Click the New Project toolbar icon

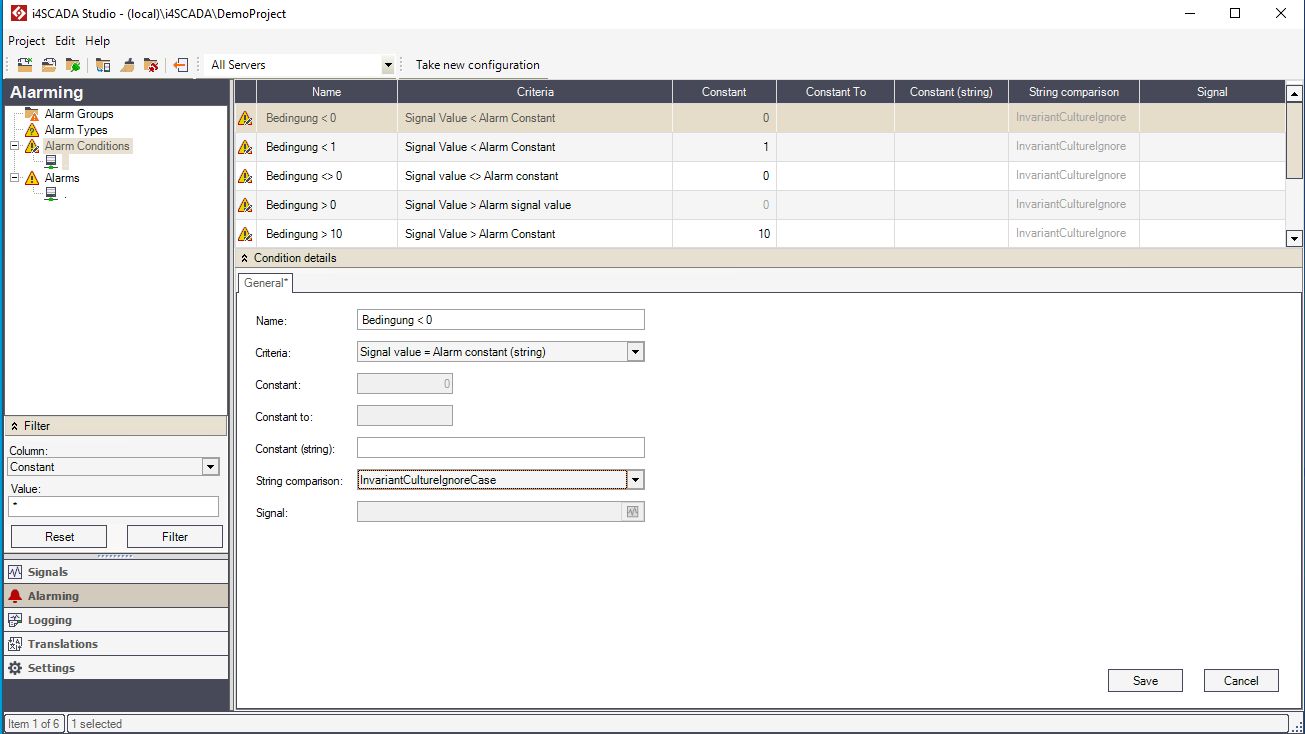point(25,64)
